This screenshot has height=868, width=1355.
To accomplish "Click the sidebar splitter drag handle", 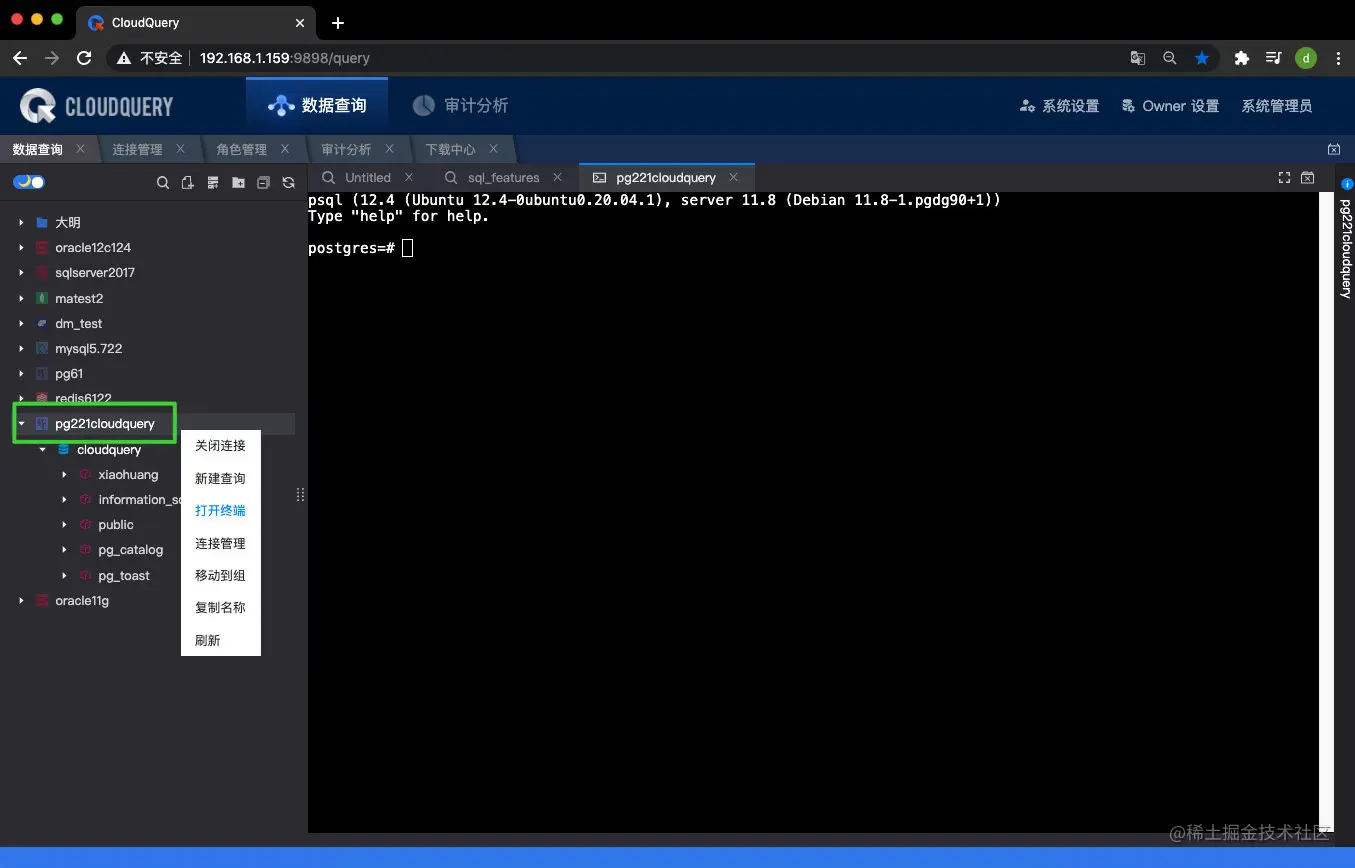I will 300,495.
